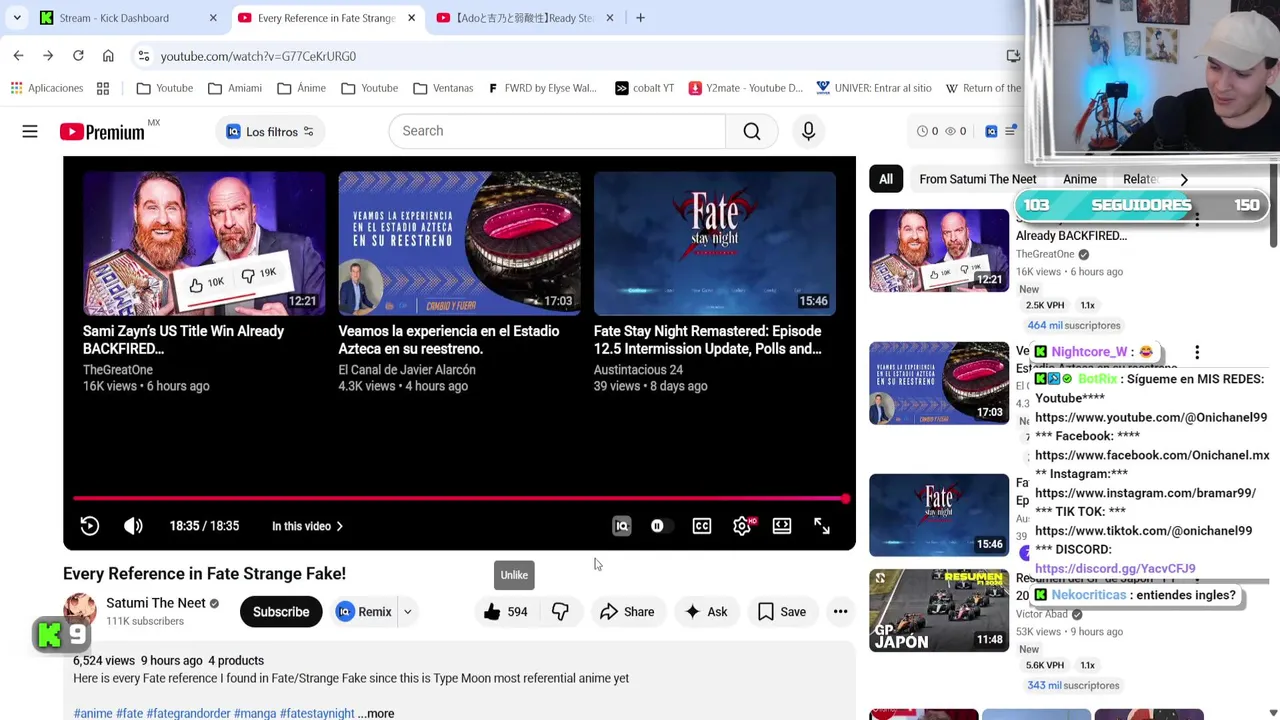Open the Amiami bookmarks folder
Image resolution: width=1280 pixels, height=720 pixels.
[x=235, y=88]
